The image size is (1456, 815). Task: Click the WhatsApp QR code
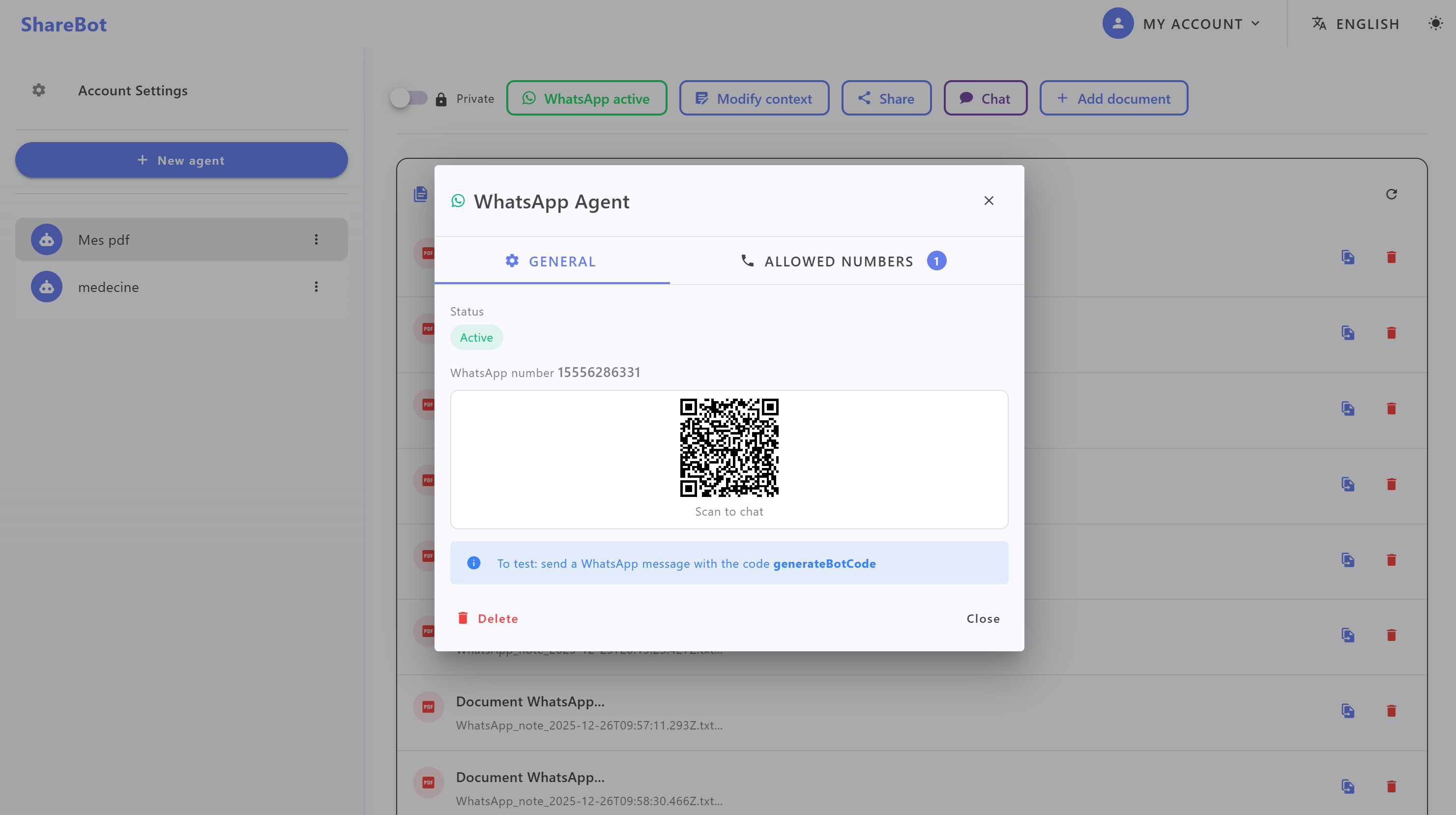pos(728,447)
